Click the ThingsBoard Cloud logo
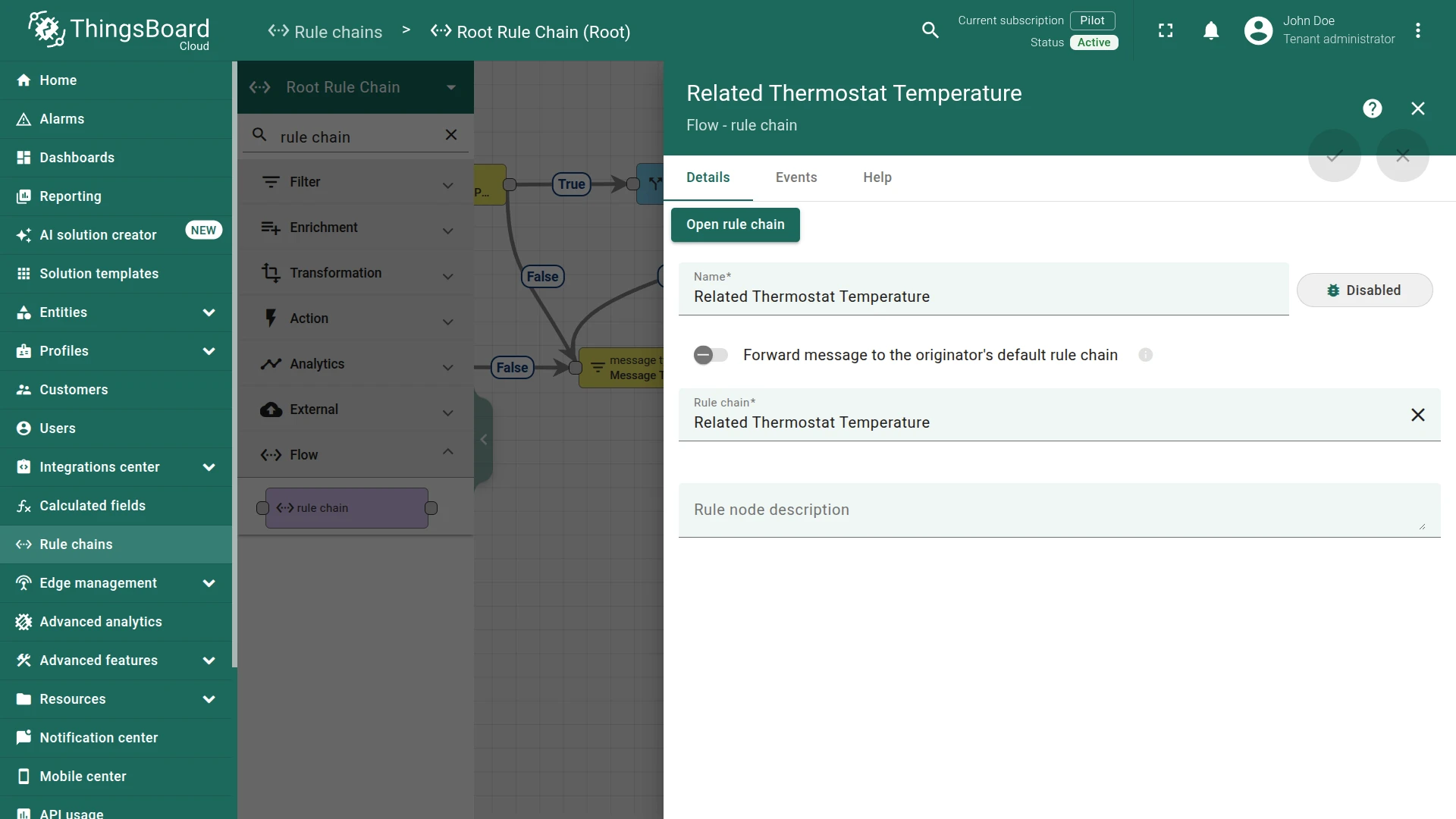The height and width of the screenshot is (819, 1456). [x=119, y=30]
